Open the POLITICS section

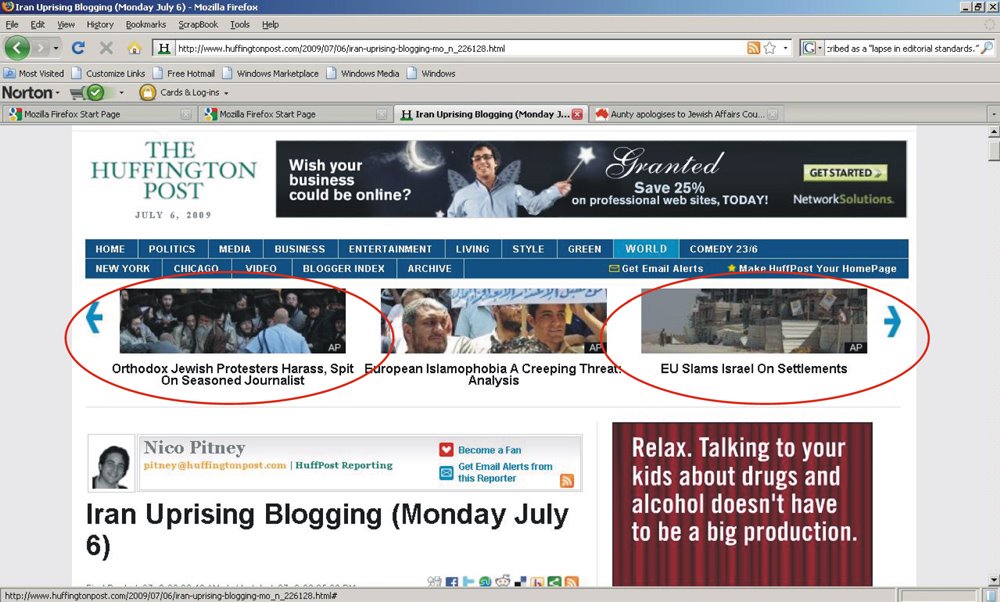(172, 249)
